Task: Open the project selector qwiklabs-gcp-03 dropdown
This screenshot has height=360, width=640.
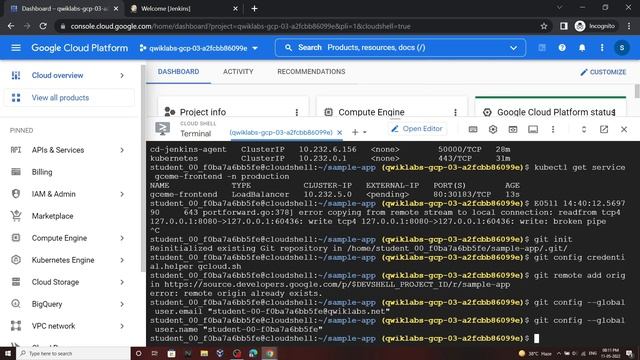Action: pyautogui.click(x=199, y=48)
